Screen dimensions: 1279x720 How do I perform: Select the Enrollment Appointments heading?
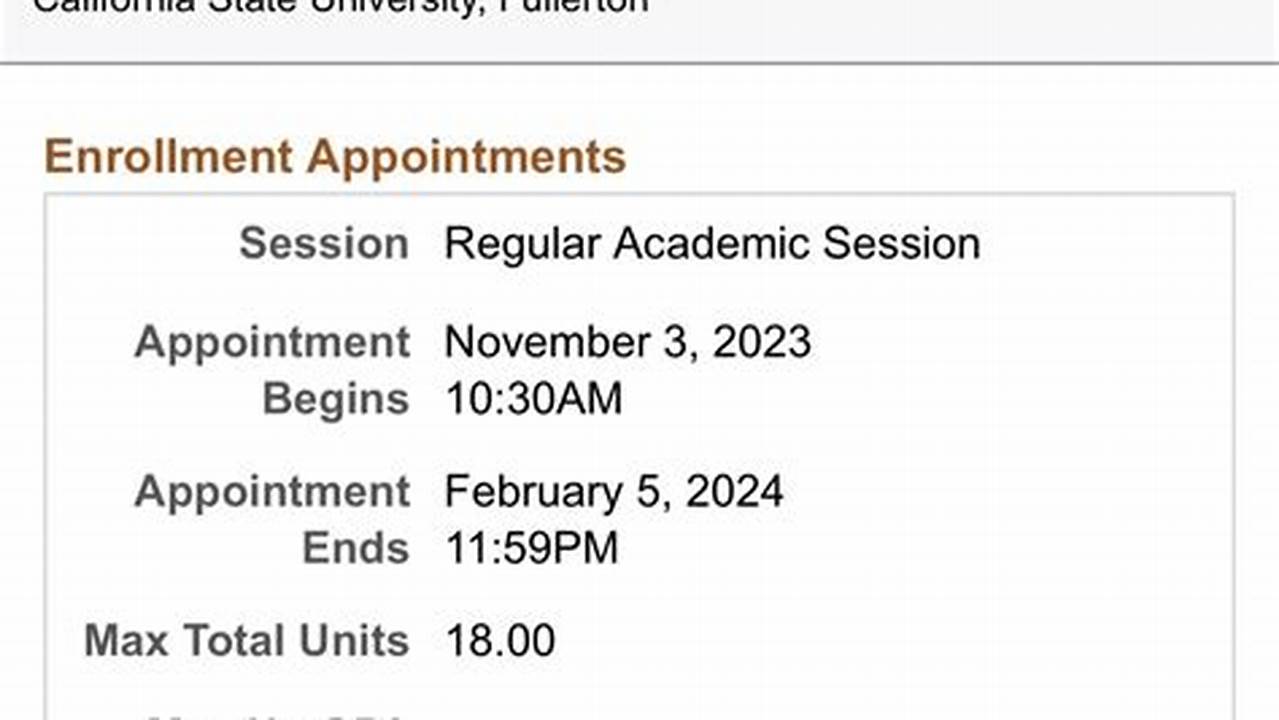(x=335, y=157)
